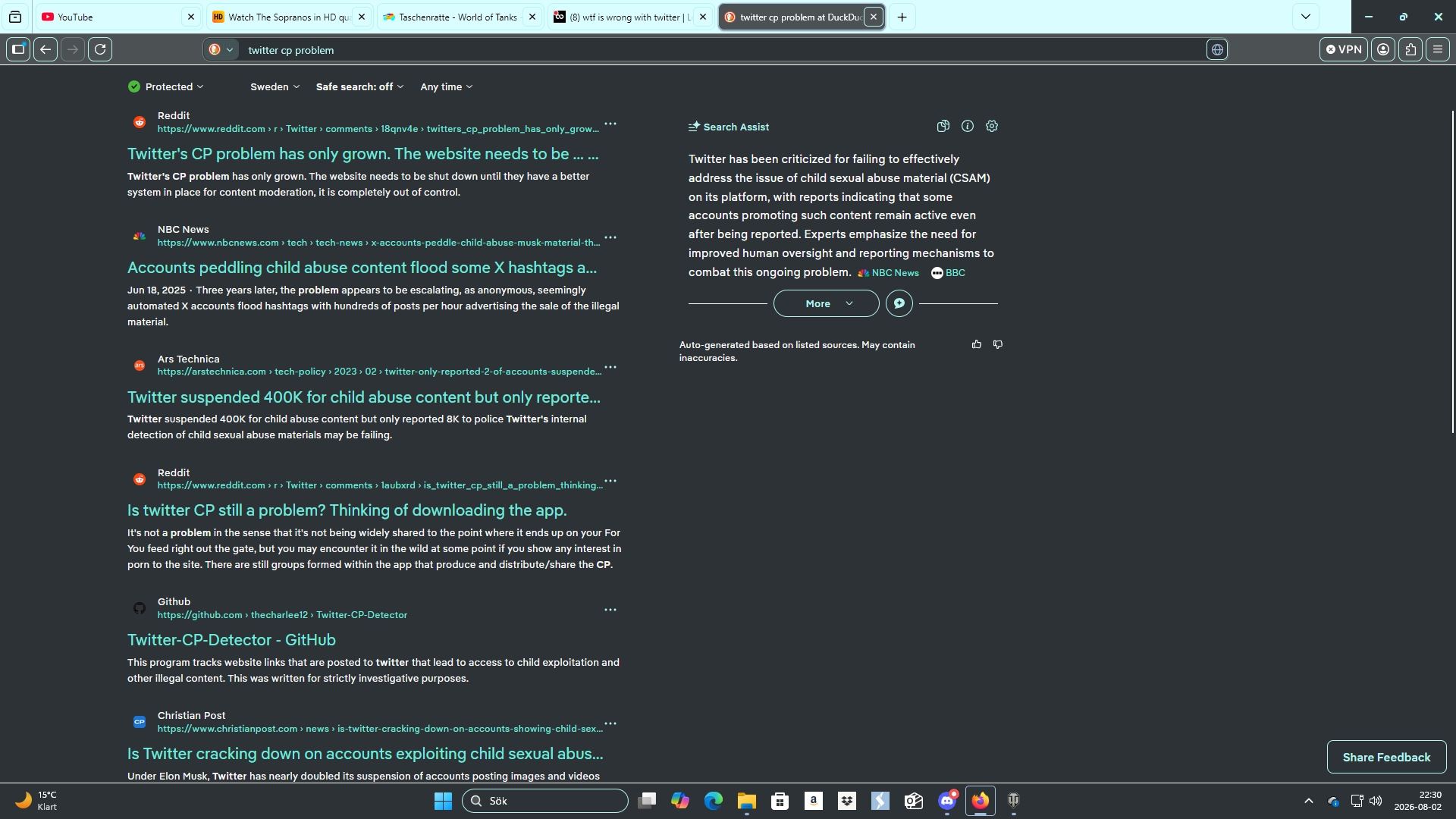Viewport: 1456px width, 819px height.
Task: Click the Share Feedback button
Action: pyautogui.click(x=1386, y=757)
